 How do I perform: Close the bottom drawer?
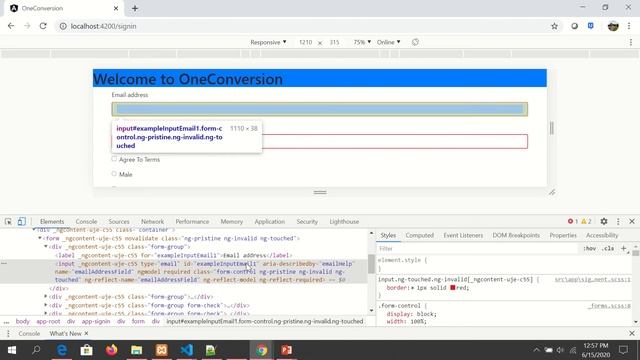(x=632, y=333)
